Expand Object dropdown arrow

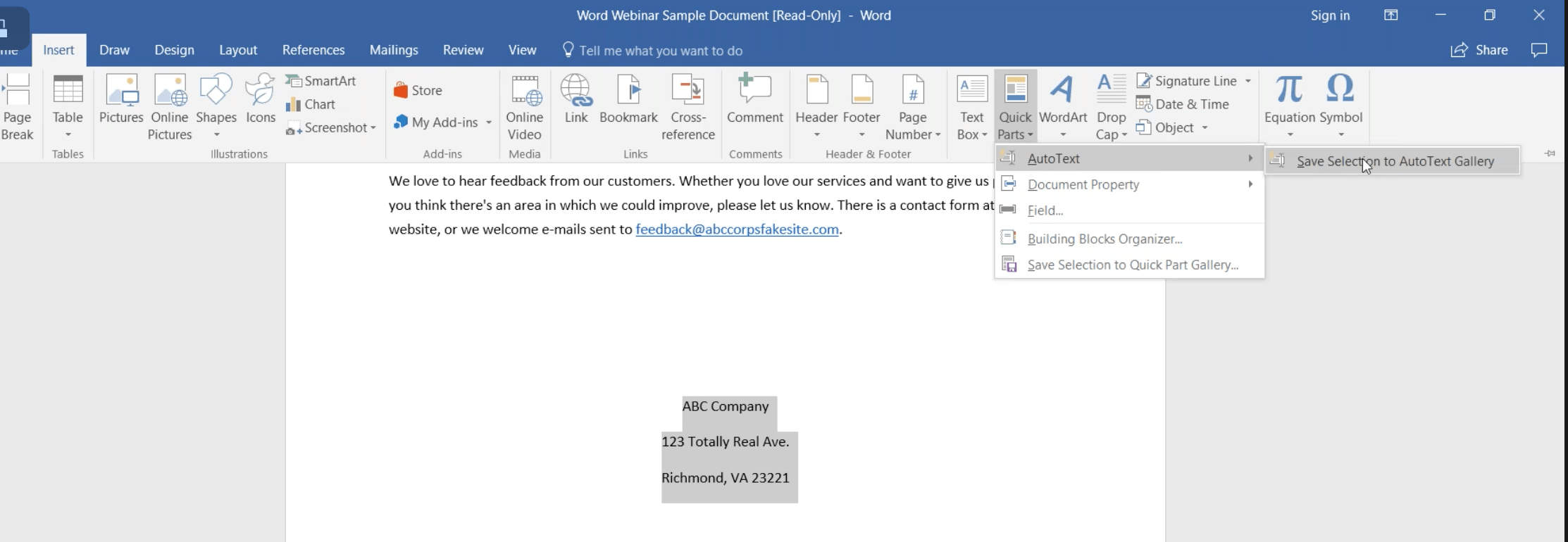(1205, 127)
